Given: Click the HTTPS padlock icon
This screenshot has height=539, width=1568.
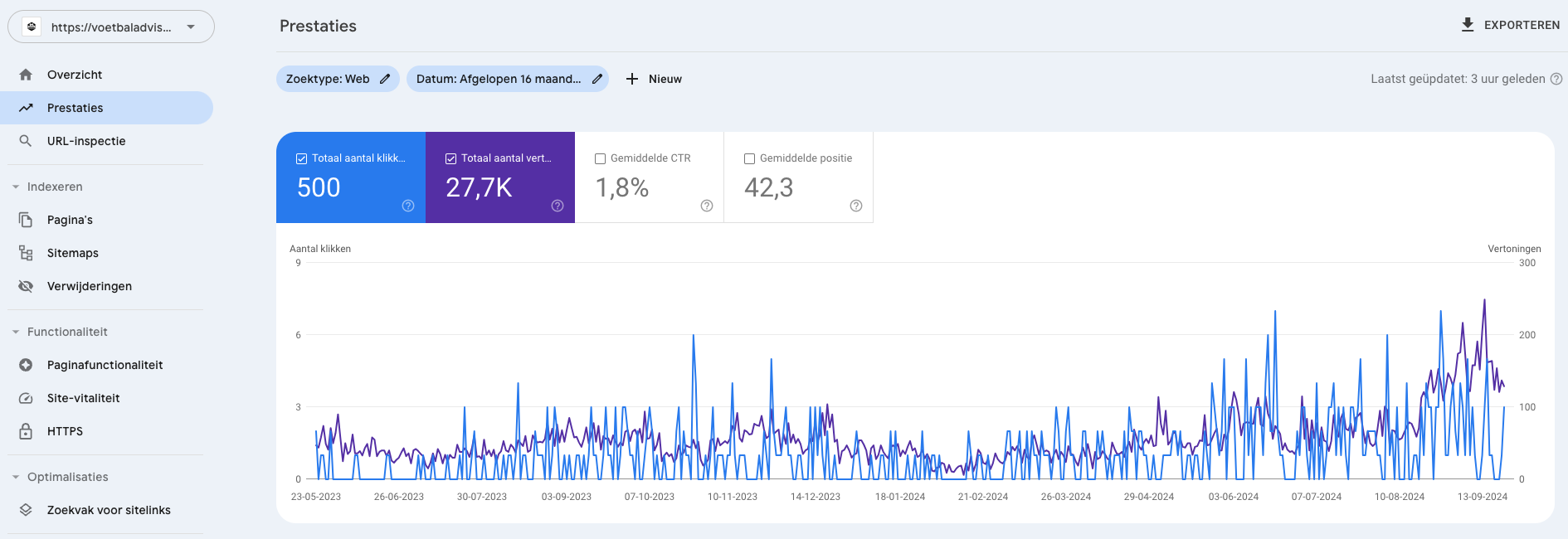Looking at the screenshot, I should (x=26, y=431).
